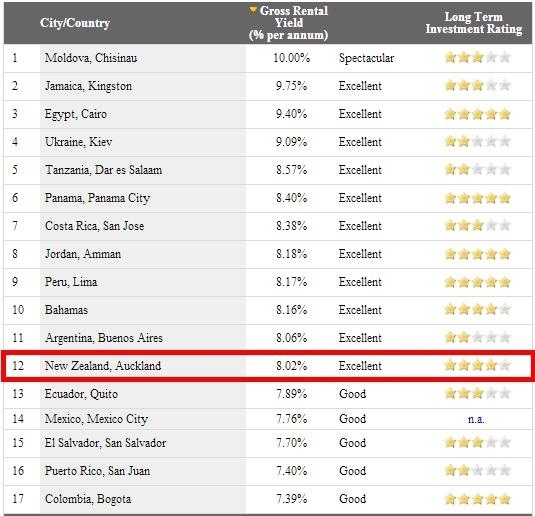Screen dimensions: 535x516
Task: Click the 10.00% yield value for Moldova
Action: coord(292,58)
